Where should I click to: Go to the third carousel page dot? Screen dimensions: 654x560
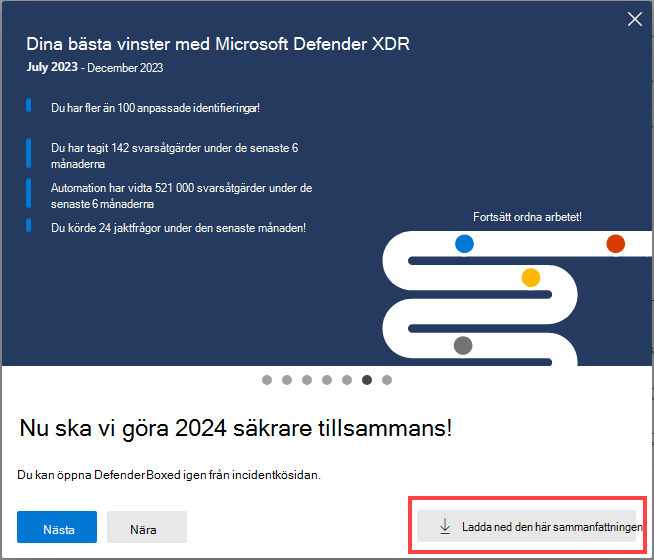click(x=307, y=380)
